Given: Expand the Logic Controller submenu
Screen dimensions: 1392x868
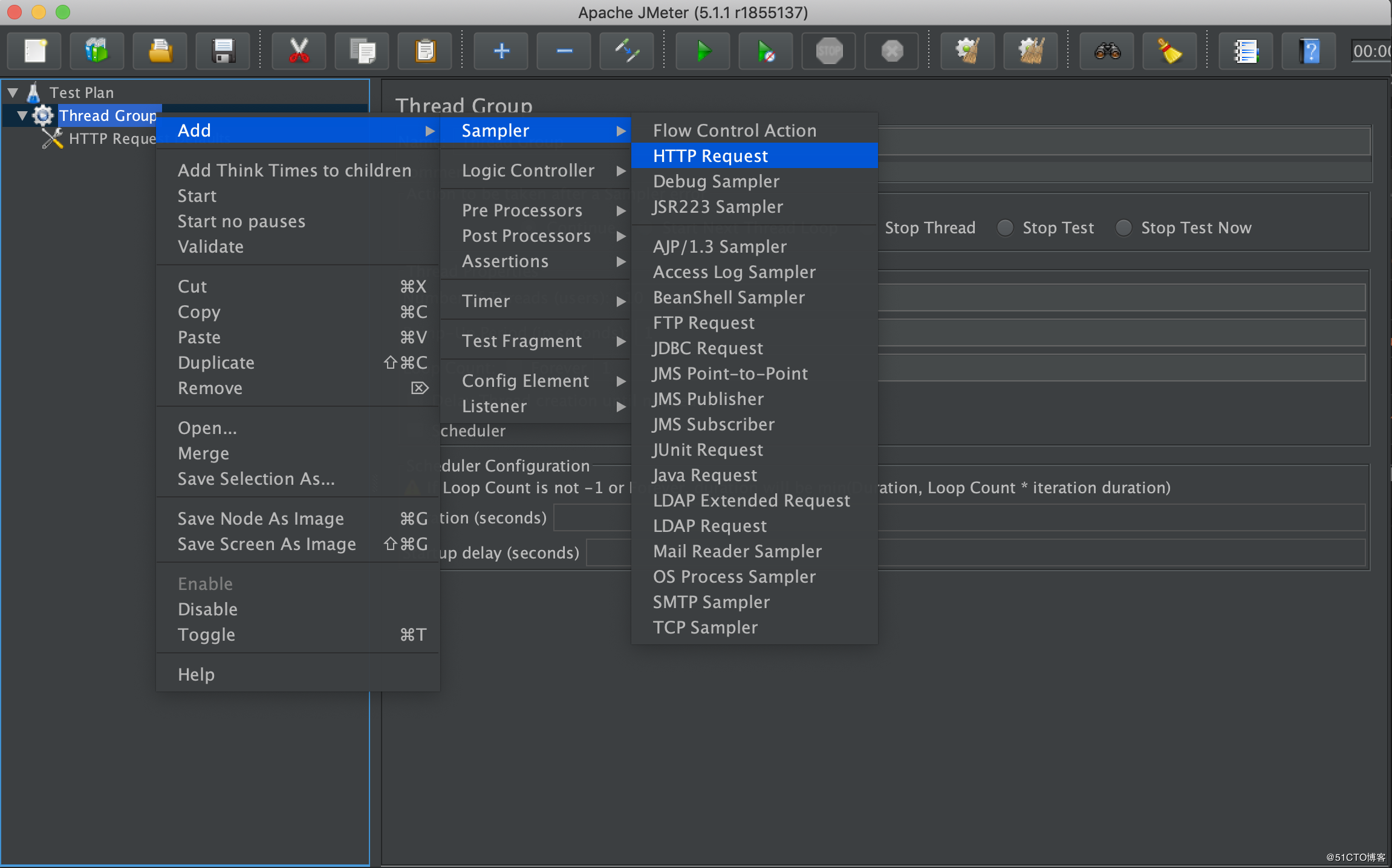Looking at the screenshot, I should click(x=536, y=170).
